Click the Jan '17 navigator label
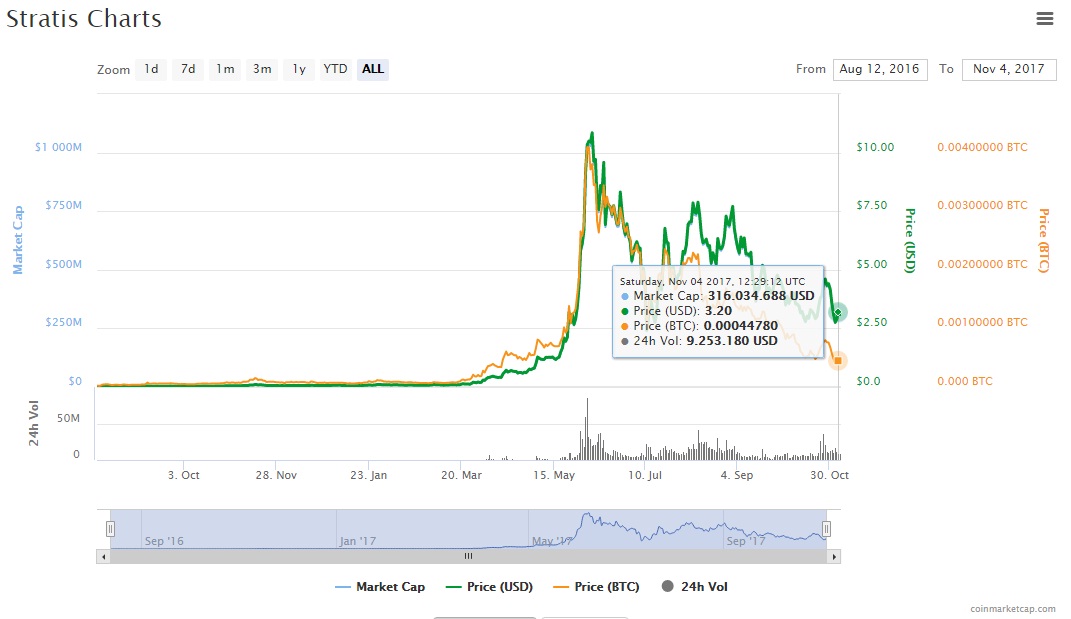 [x=357, y=541]
